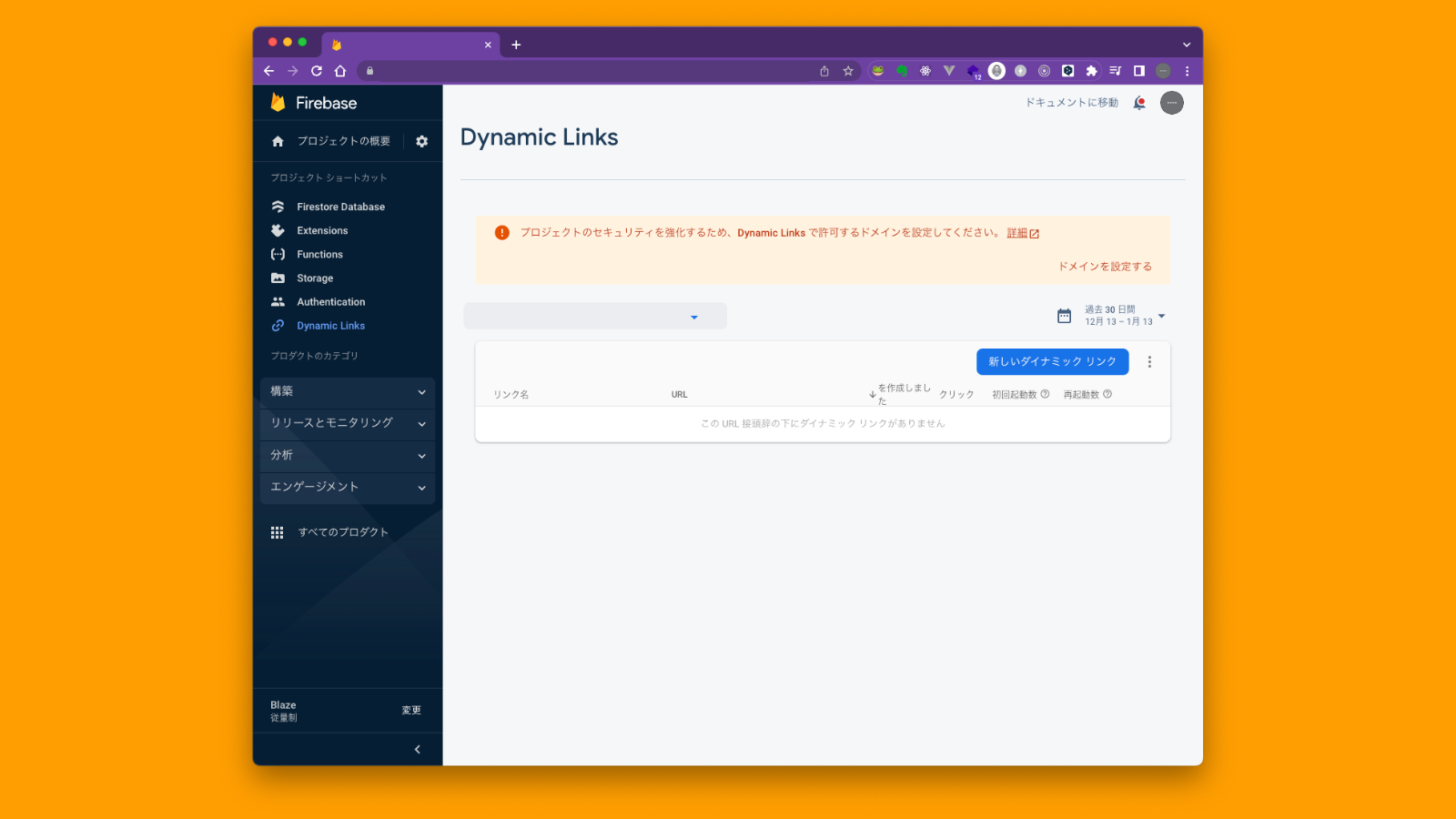Image resolution: width=1456 pixels, height=819 pixels.
Task: Open the media control playlist icon
Action: coord(1115,71)
